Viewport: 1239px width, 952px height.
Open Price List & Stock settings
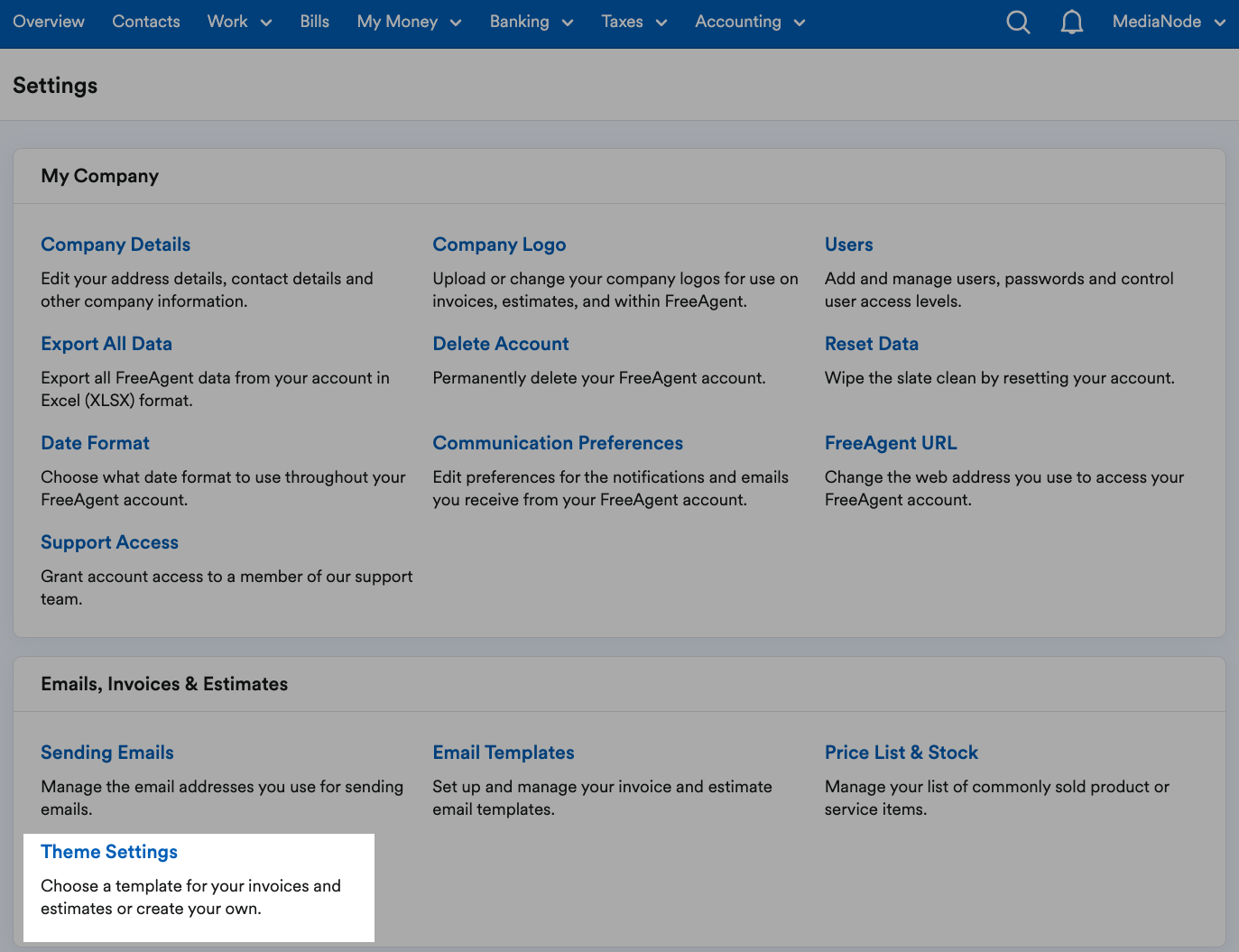click(x=901, y=753)
